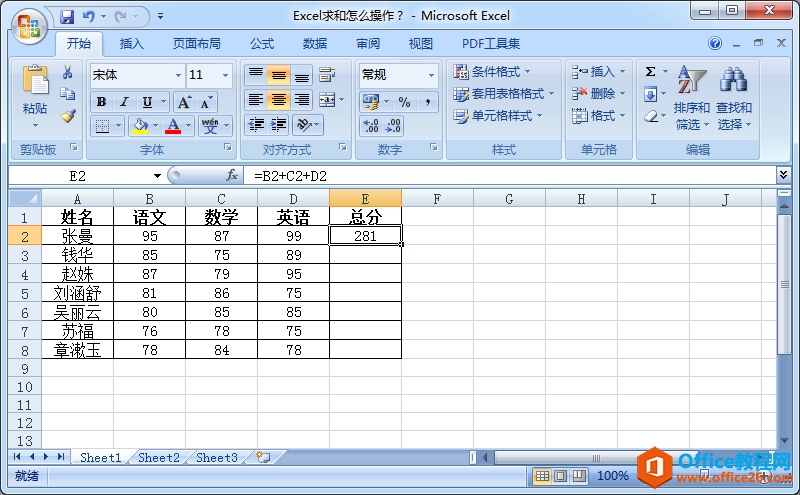
Task: Open Sort and Filter tool
Action: click(x=691, y=99)
